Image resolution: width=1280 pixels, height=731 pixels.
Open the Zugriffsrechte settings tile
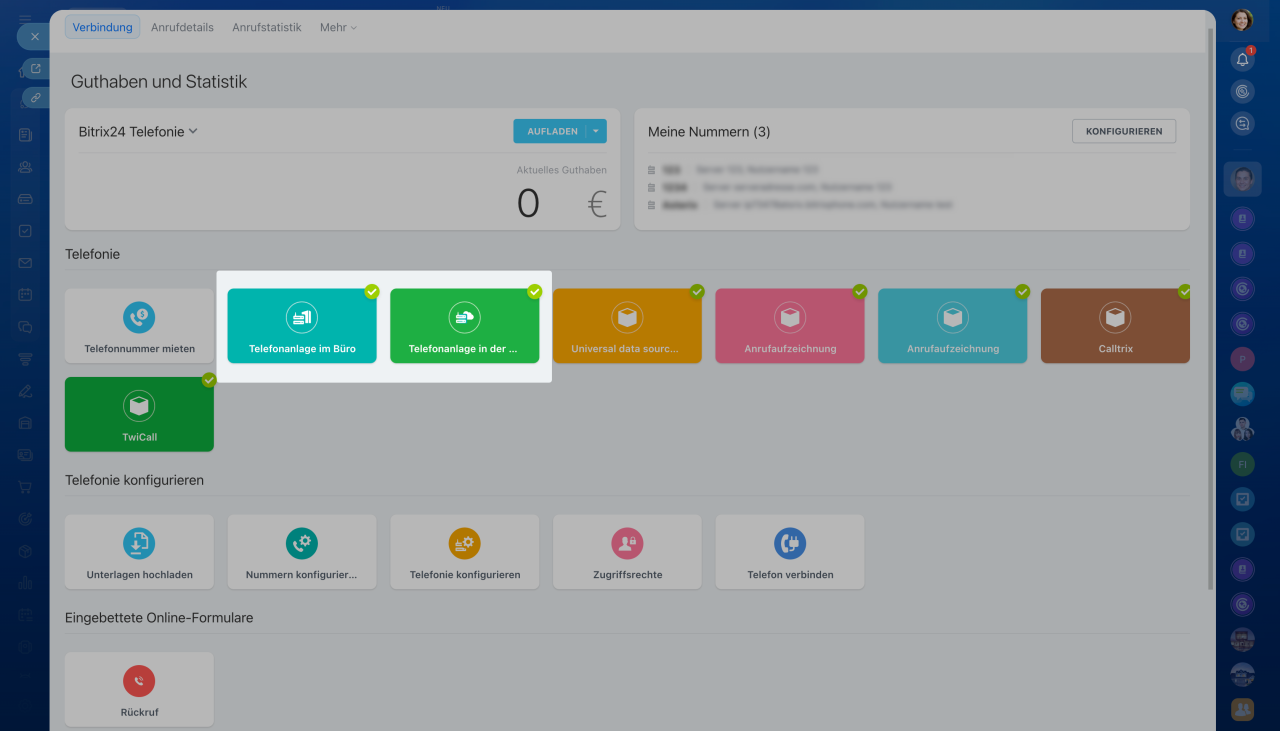coord(627,552)
